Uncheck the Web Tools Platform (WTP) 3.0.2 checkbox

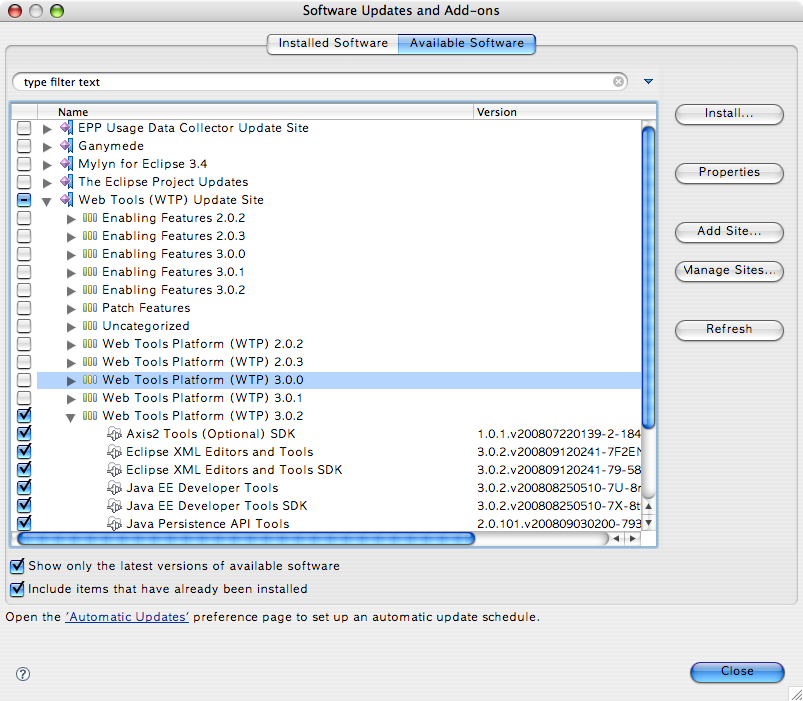tap(24, 415)
